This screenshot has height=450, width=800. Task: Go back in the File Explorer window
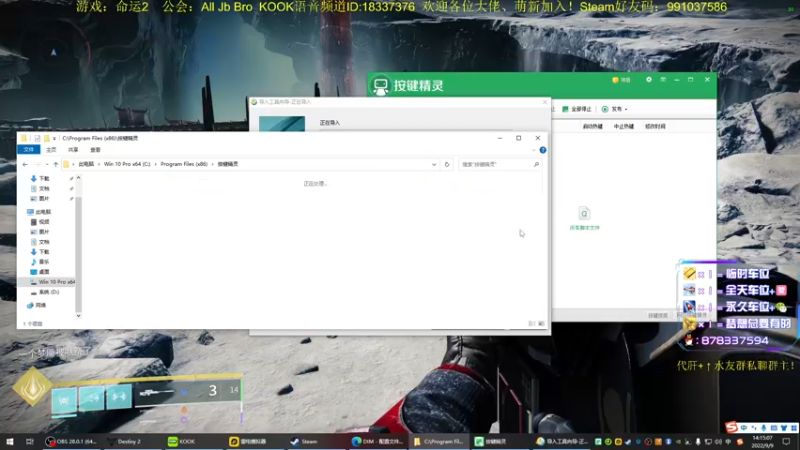click(x=25, y=164)
